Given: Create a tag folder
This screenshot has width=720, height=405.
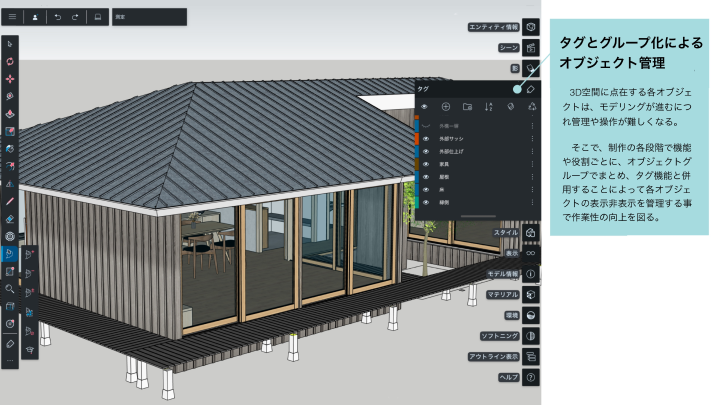Looking at the screenshot, I should 467,107.
